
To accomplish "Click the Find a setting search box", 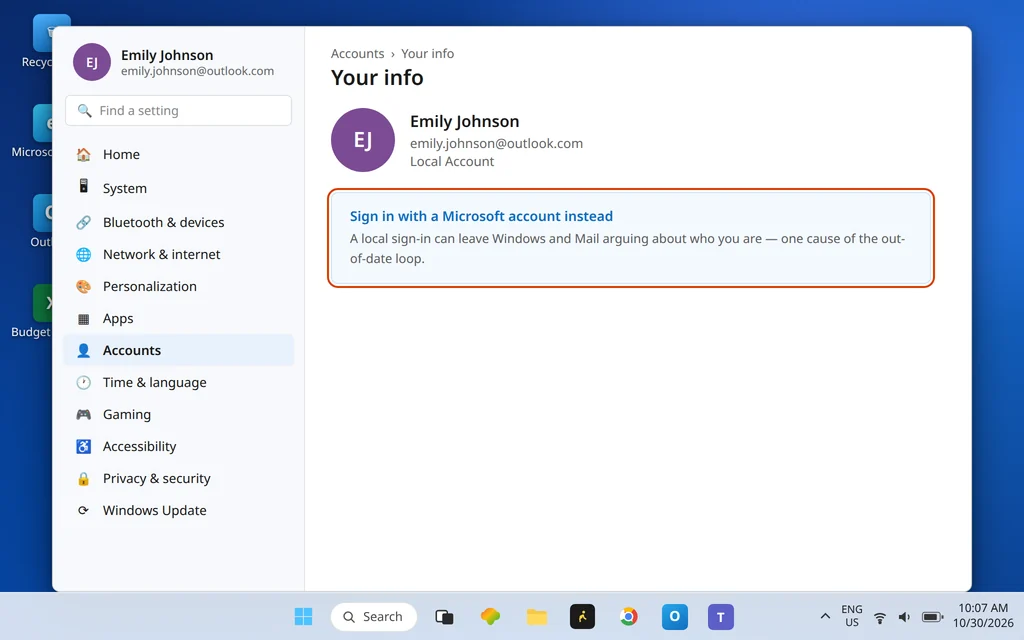I will pyautogui.click(x=178, y=110).
